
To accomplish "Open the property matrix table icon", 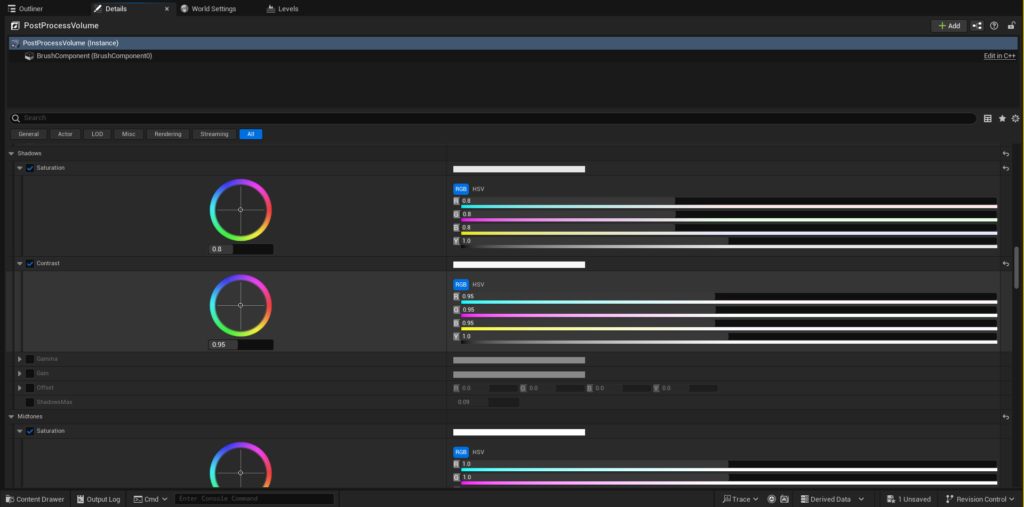I will coord(987,118).
